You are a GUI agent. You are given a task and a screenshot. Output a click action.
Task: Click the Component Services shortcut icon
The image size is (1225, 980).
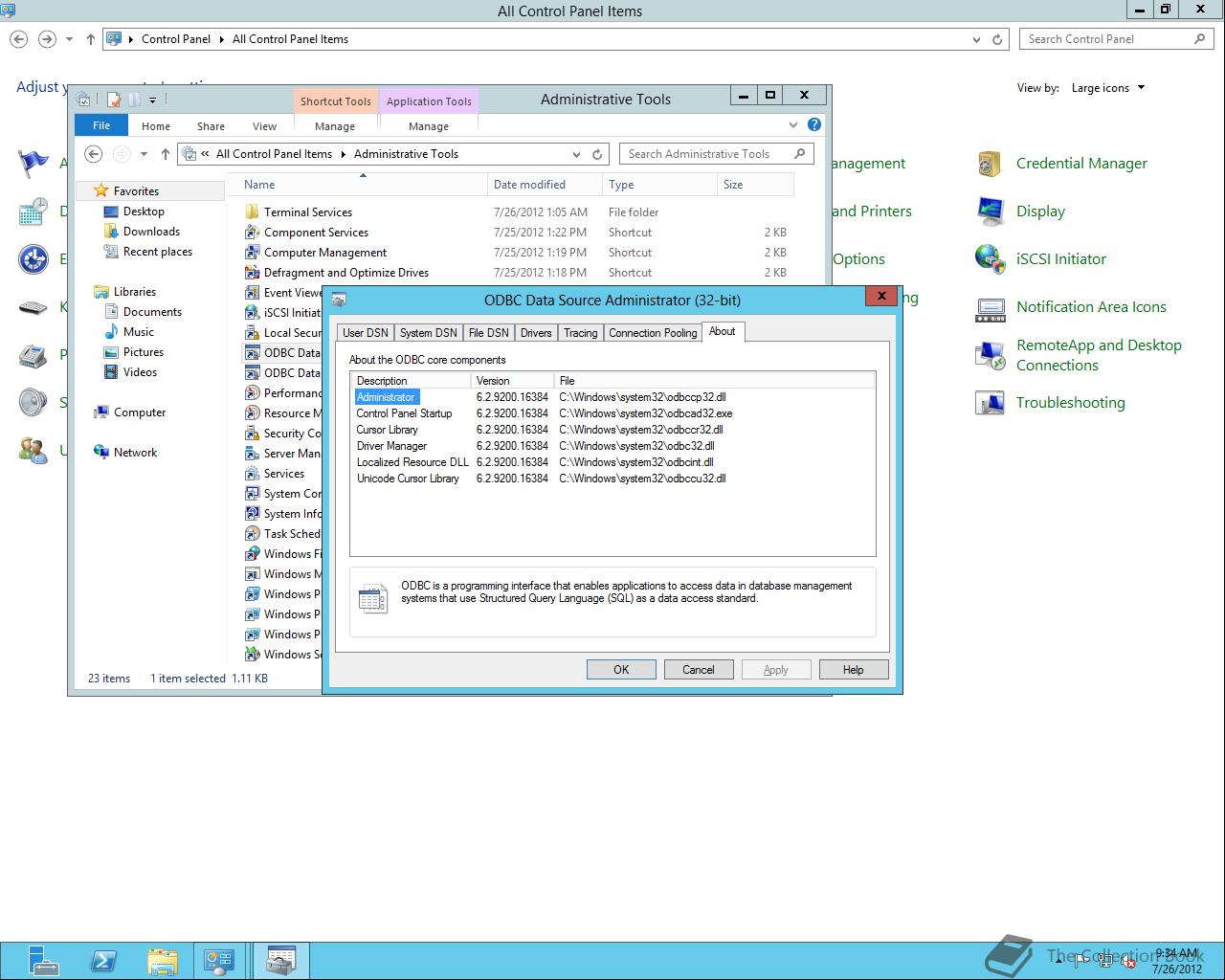(252, 233)
